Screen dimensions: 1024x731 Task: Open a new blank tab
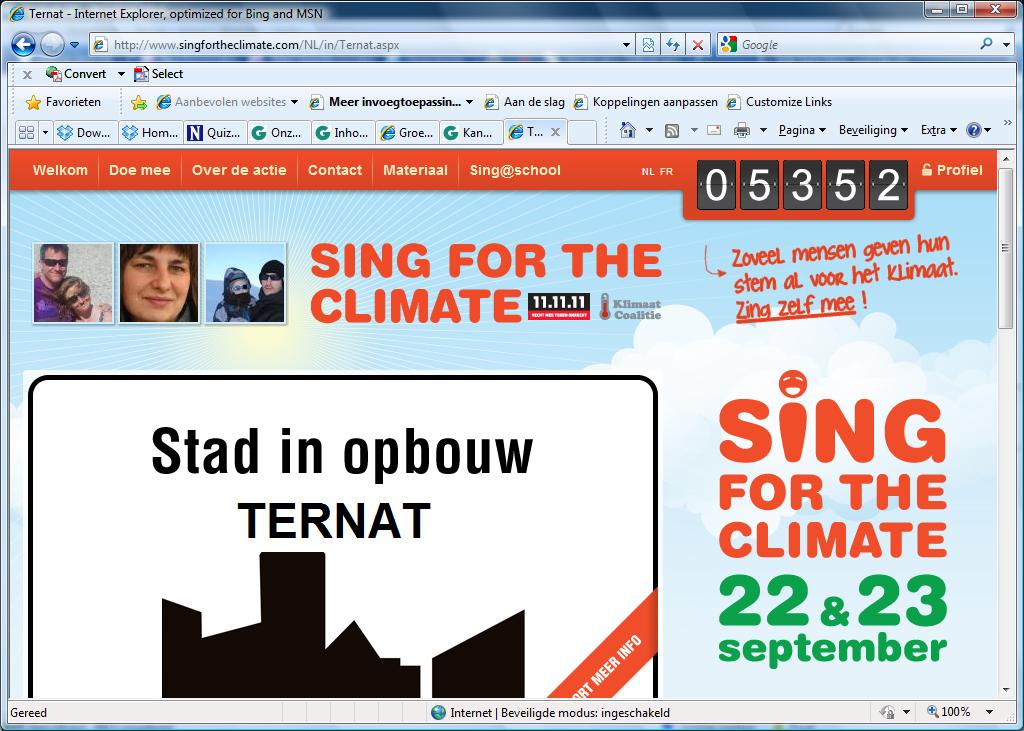click(x=582, y=133)
